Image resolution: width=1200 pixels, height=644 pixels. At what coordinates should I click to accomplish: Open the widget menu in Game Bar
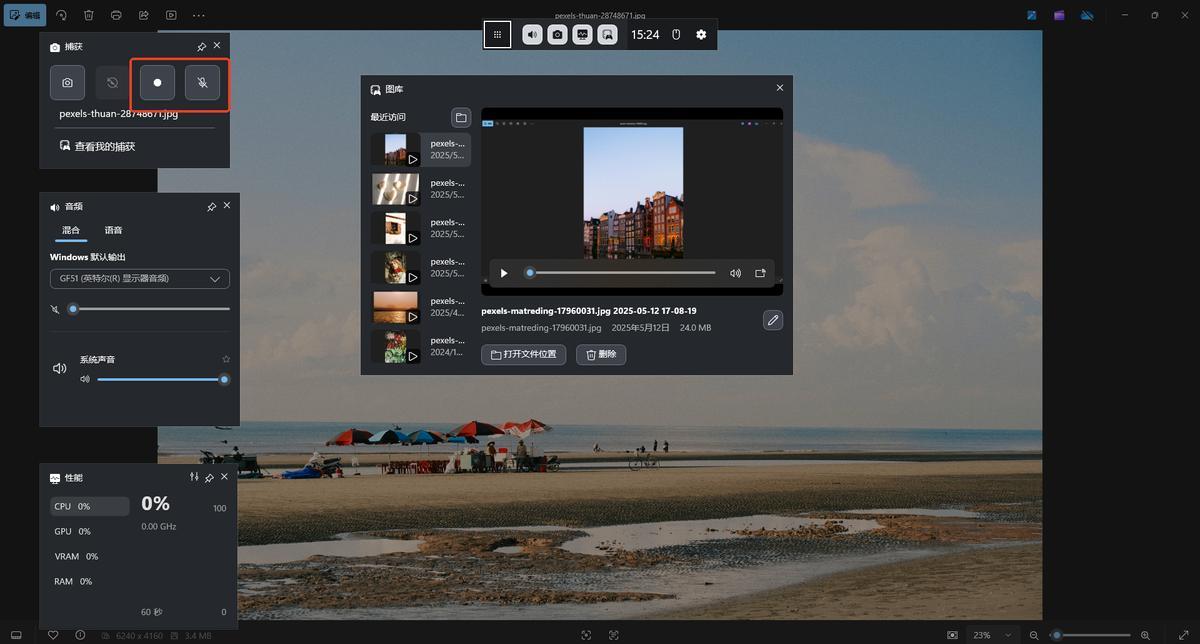[497, 35]
